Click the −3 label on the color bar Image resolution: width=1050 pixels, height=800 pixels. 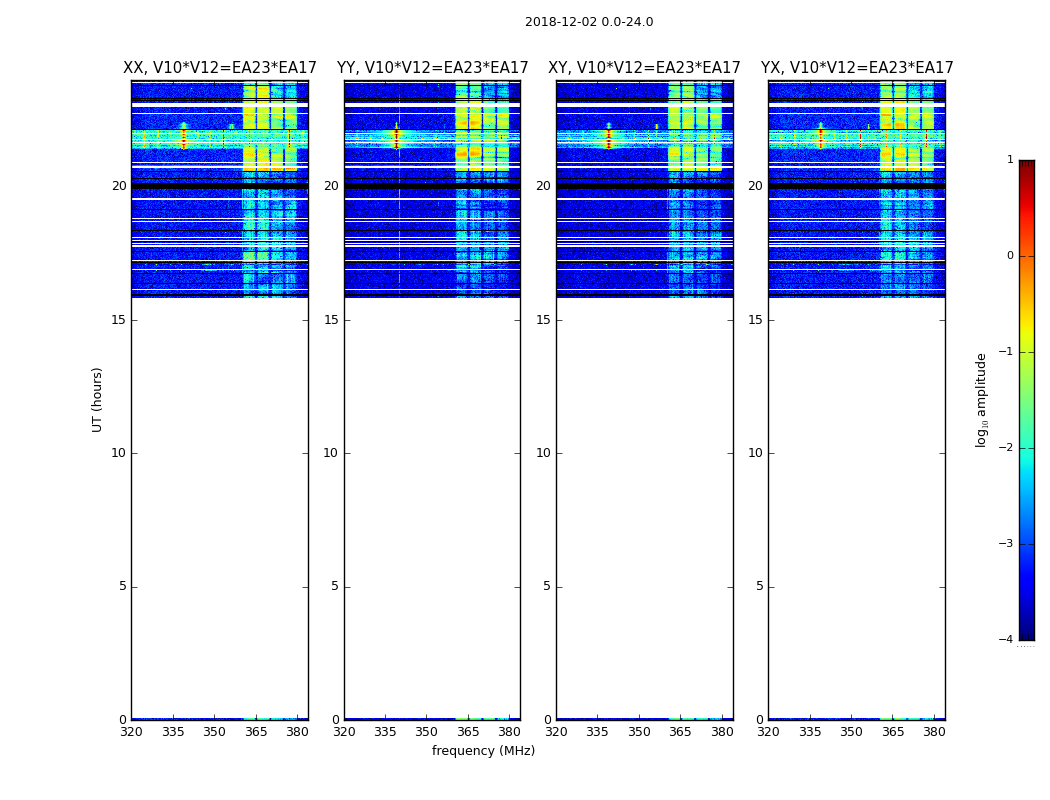[x=1008, y=544]
